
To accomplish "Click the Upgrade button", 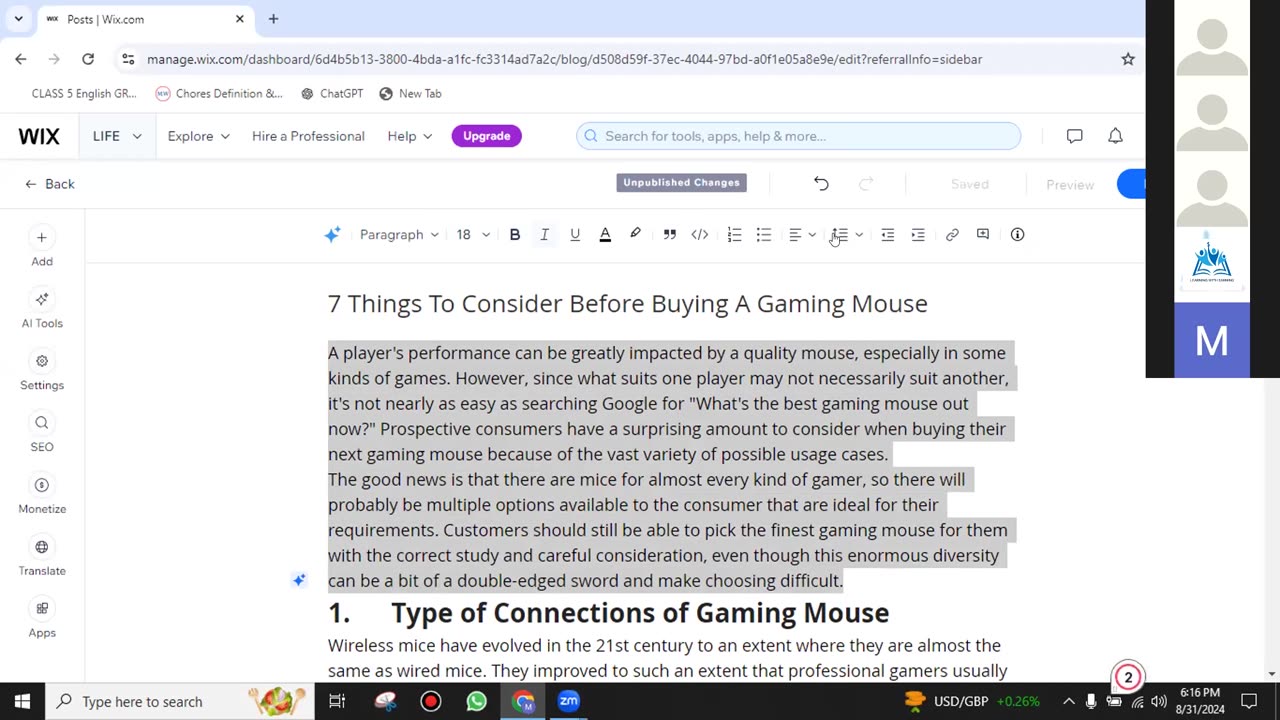I will click(486, 136).
